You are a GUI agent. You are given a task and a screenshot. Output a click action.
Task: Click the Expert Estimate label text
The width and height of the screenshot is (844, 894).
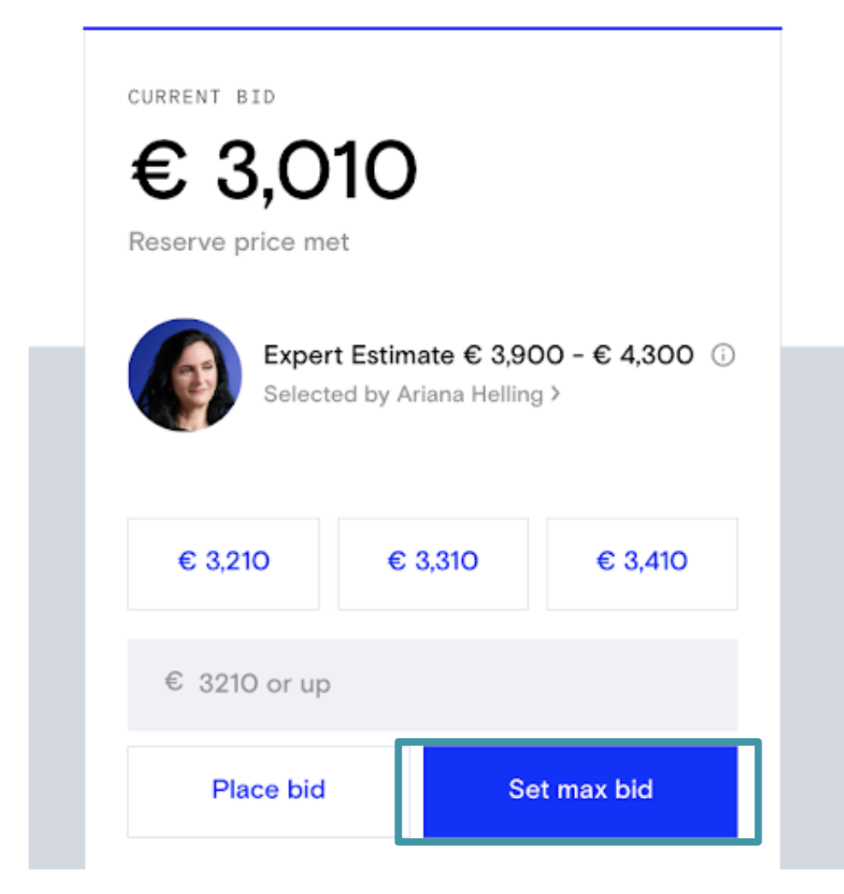pyautogui.click(x=358, y=355)
